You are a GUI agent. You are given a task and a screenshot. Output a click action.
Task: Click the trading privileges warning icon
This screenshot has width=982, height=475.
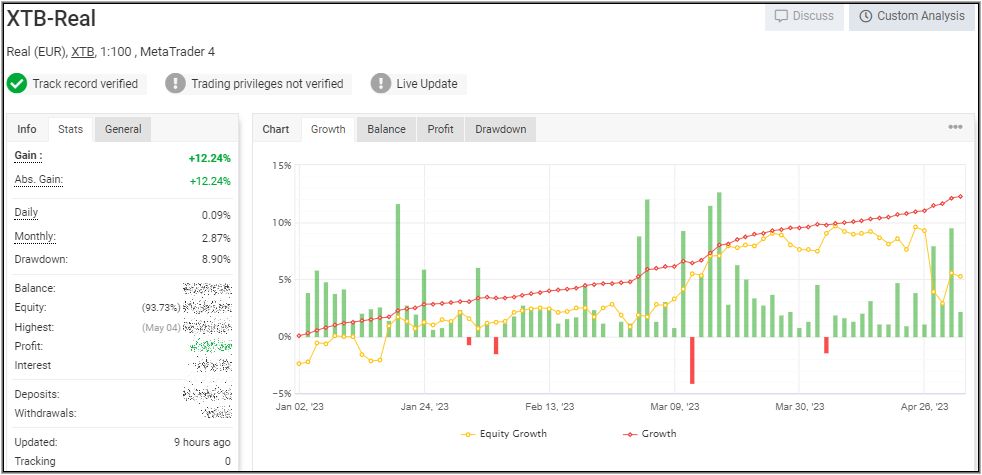pyautogui.click(x=176, y=84)
